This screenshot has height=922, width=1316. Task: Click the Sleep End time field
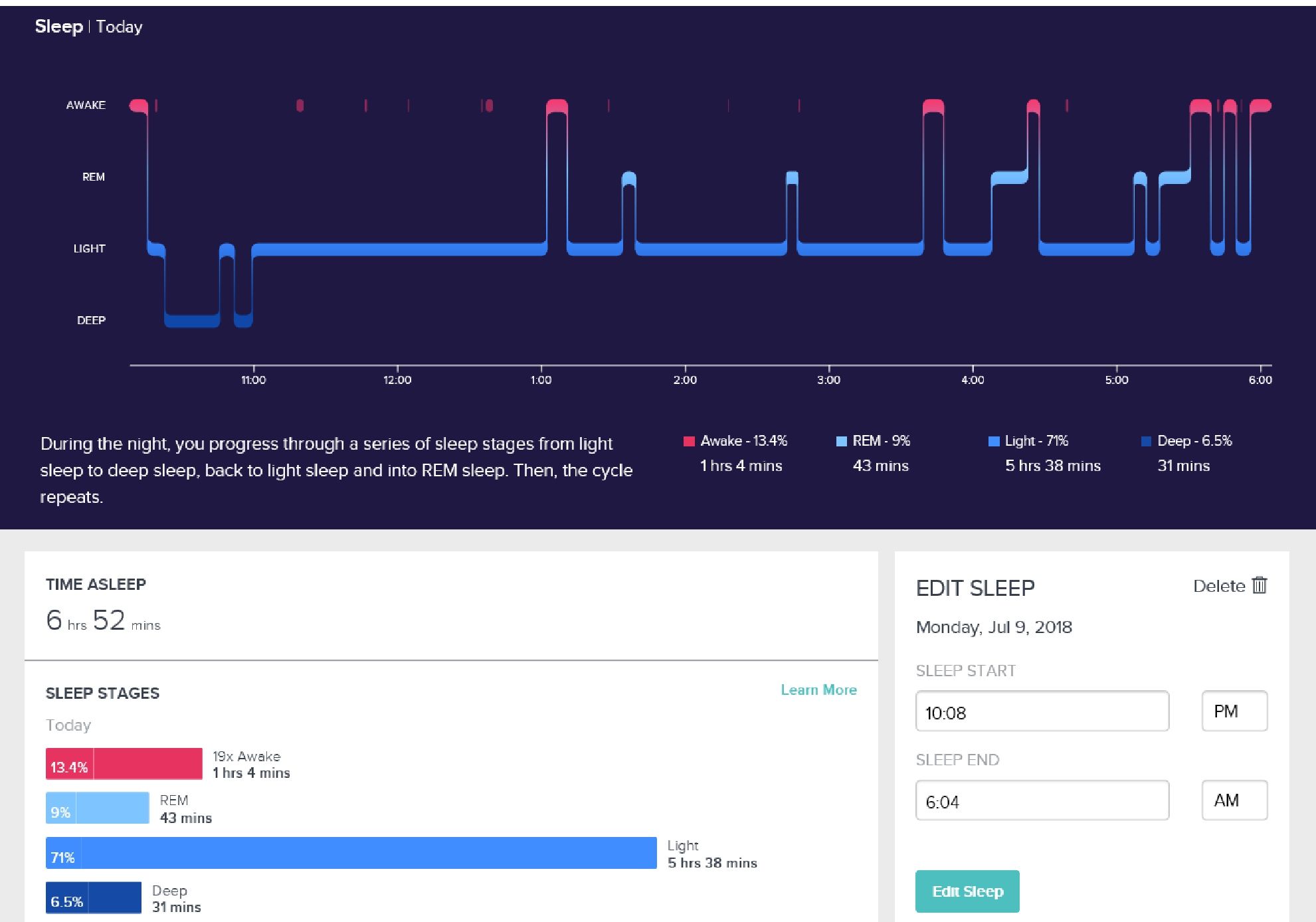click(x=1042, y=800)
